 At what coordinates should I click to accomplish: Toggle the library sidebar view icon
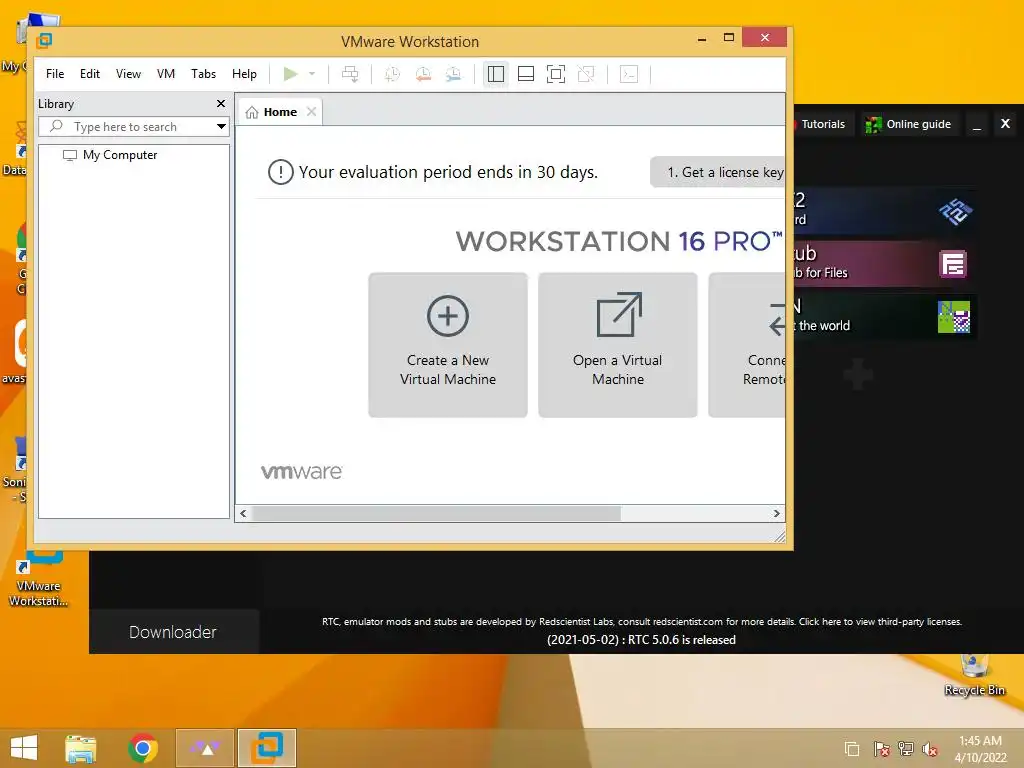tap(496, 74)
